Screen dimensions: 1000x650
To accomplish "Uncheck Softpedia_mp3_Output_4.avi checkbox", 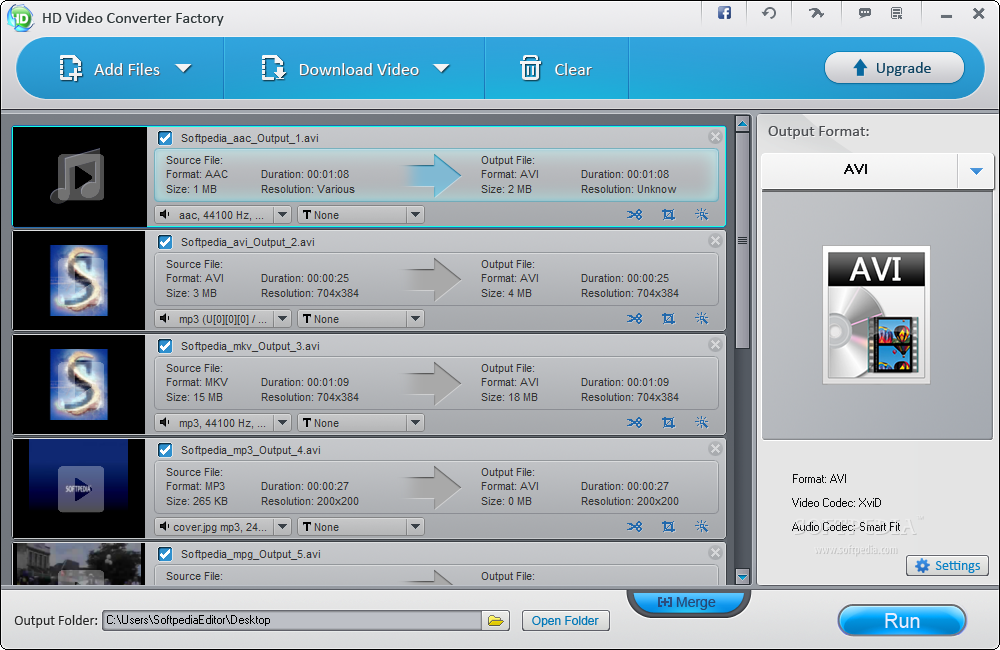I will click(165, 450).
